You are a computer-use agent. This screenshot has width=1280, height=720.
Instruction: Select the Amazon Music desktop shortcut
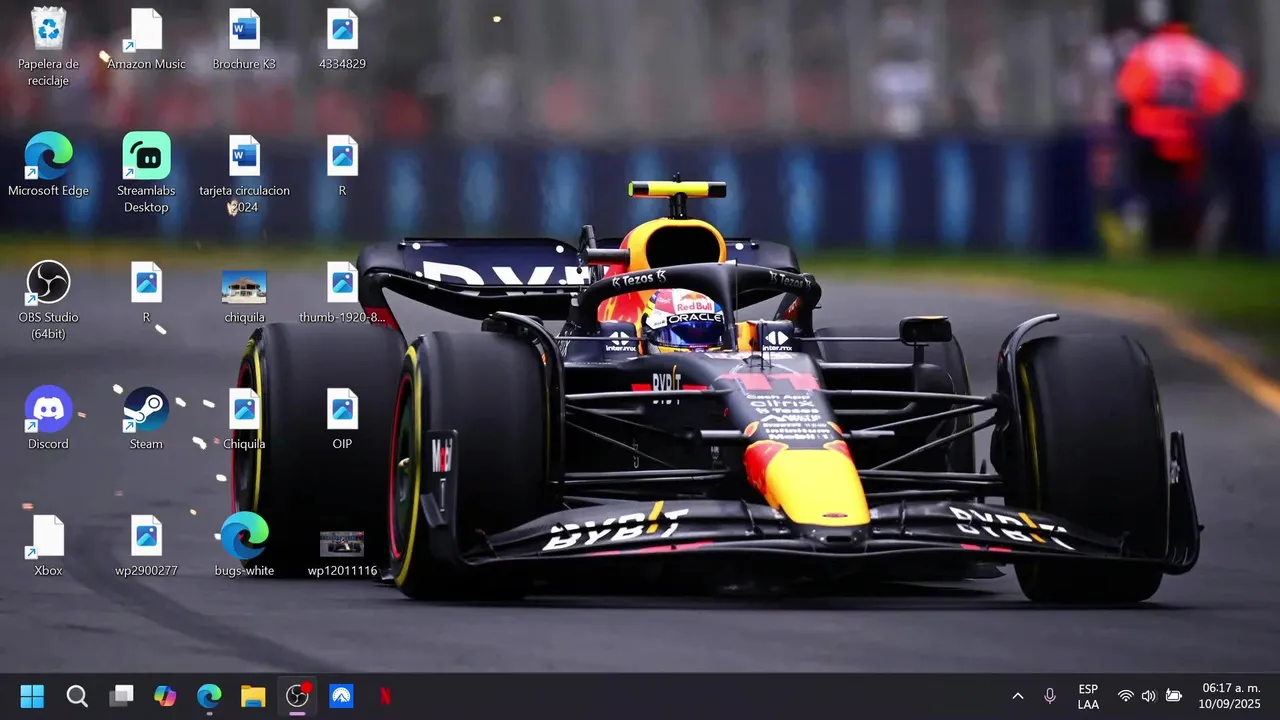click(x=146, y=40)
